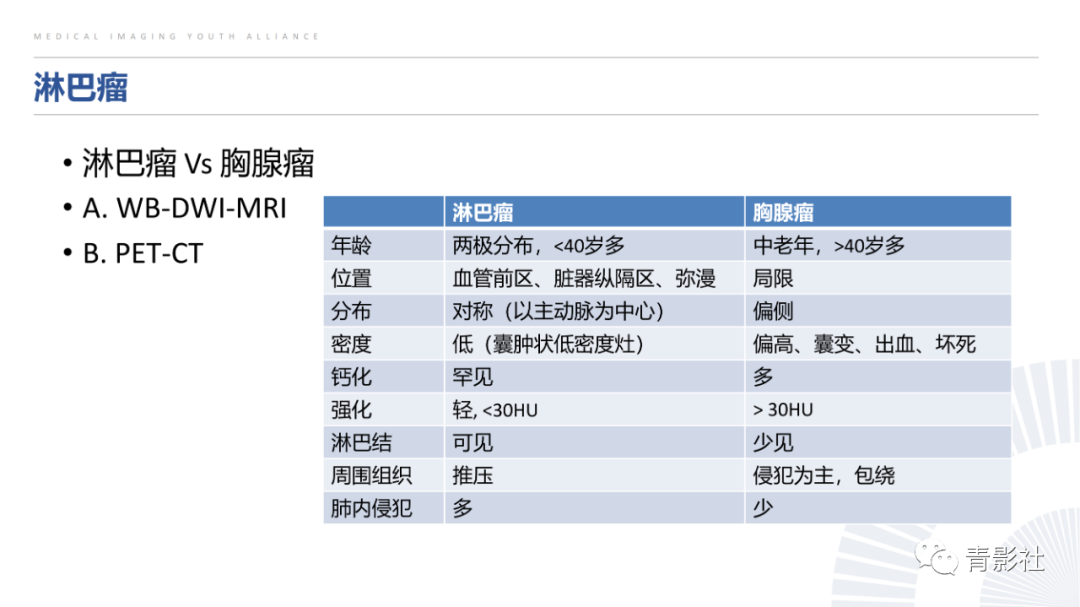Screen dimensions: 1080x607
Task: Select cell 少见
Action: coord(878,442)
